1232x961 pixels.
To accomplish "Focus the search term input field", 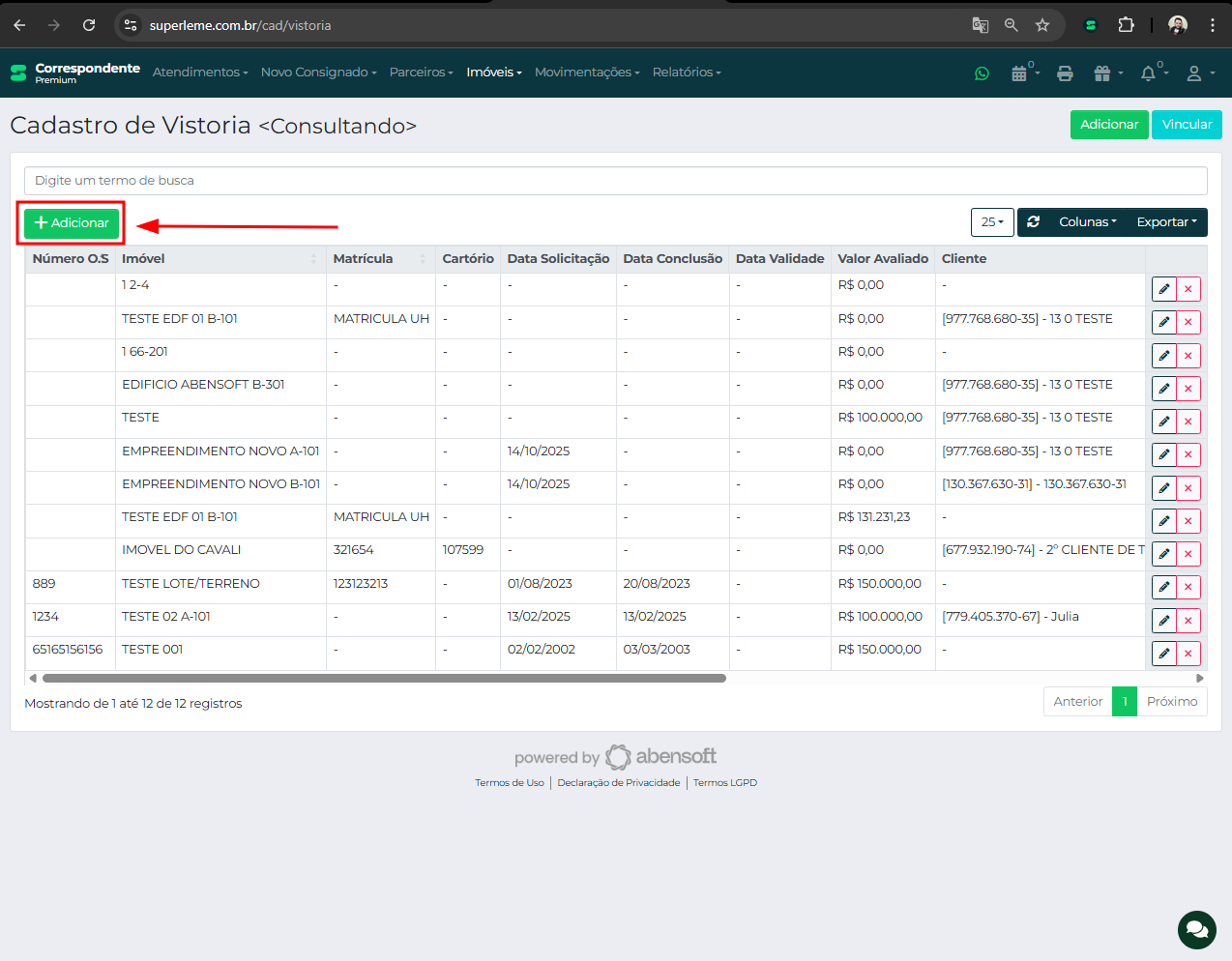I will pyautogui.click(x=615, y=181).
